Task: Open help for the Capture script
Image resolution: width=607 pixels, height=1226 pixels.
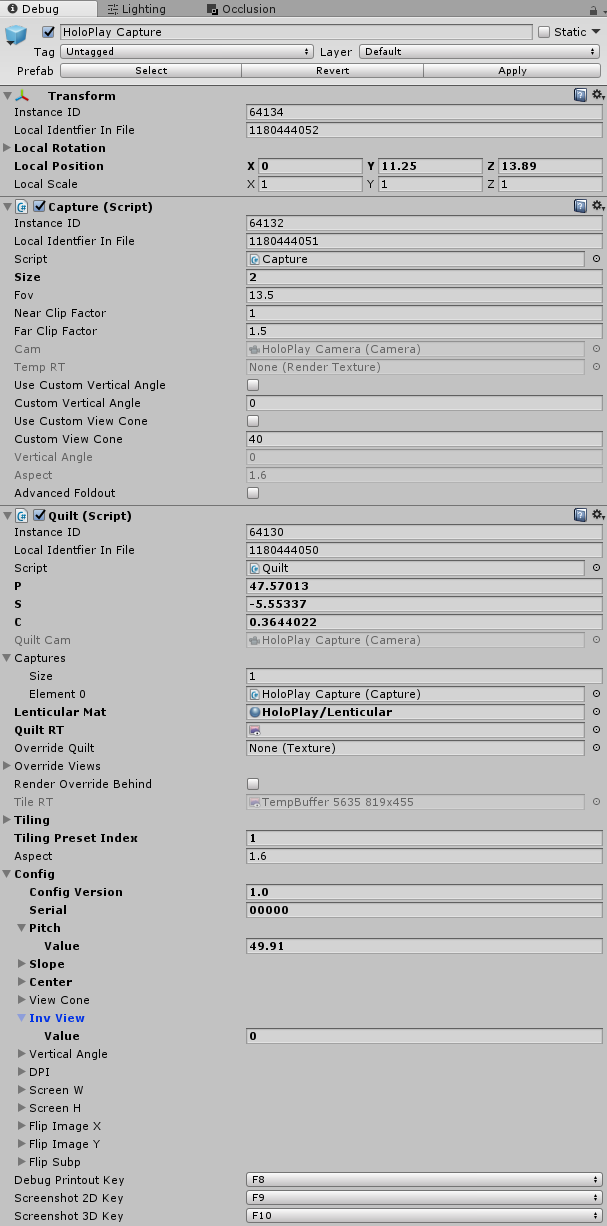Action: pyautogui.click(x=580, y=206)
